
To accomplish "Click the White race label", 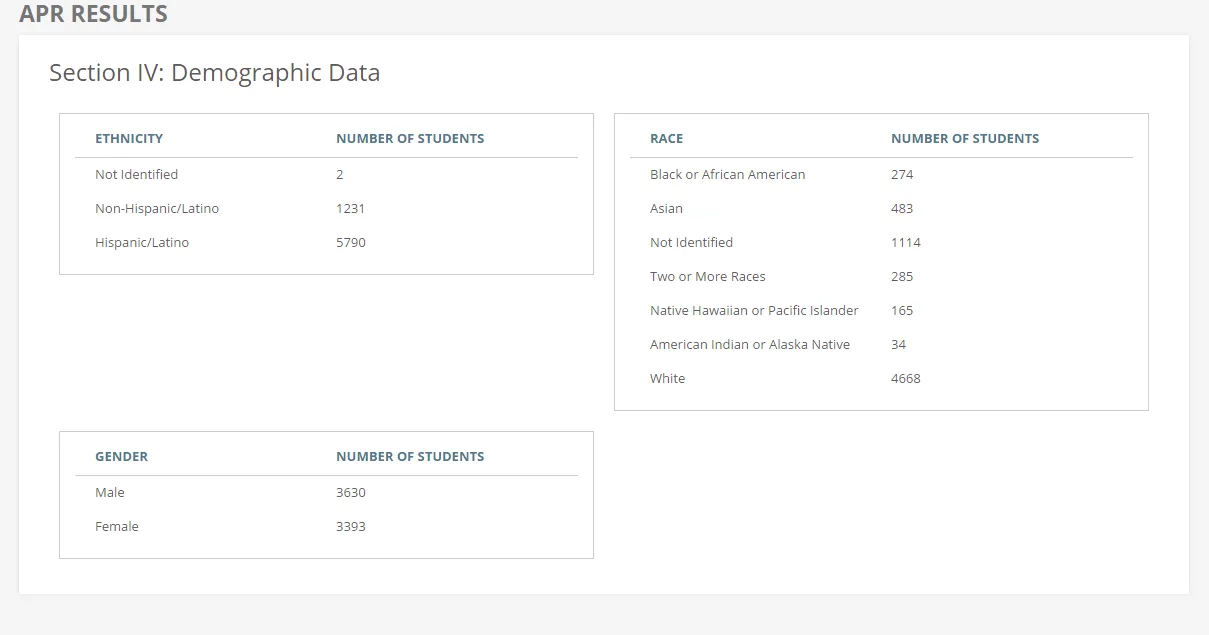I will (667, 379).
